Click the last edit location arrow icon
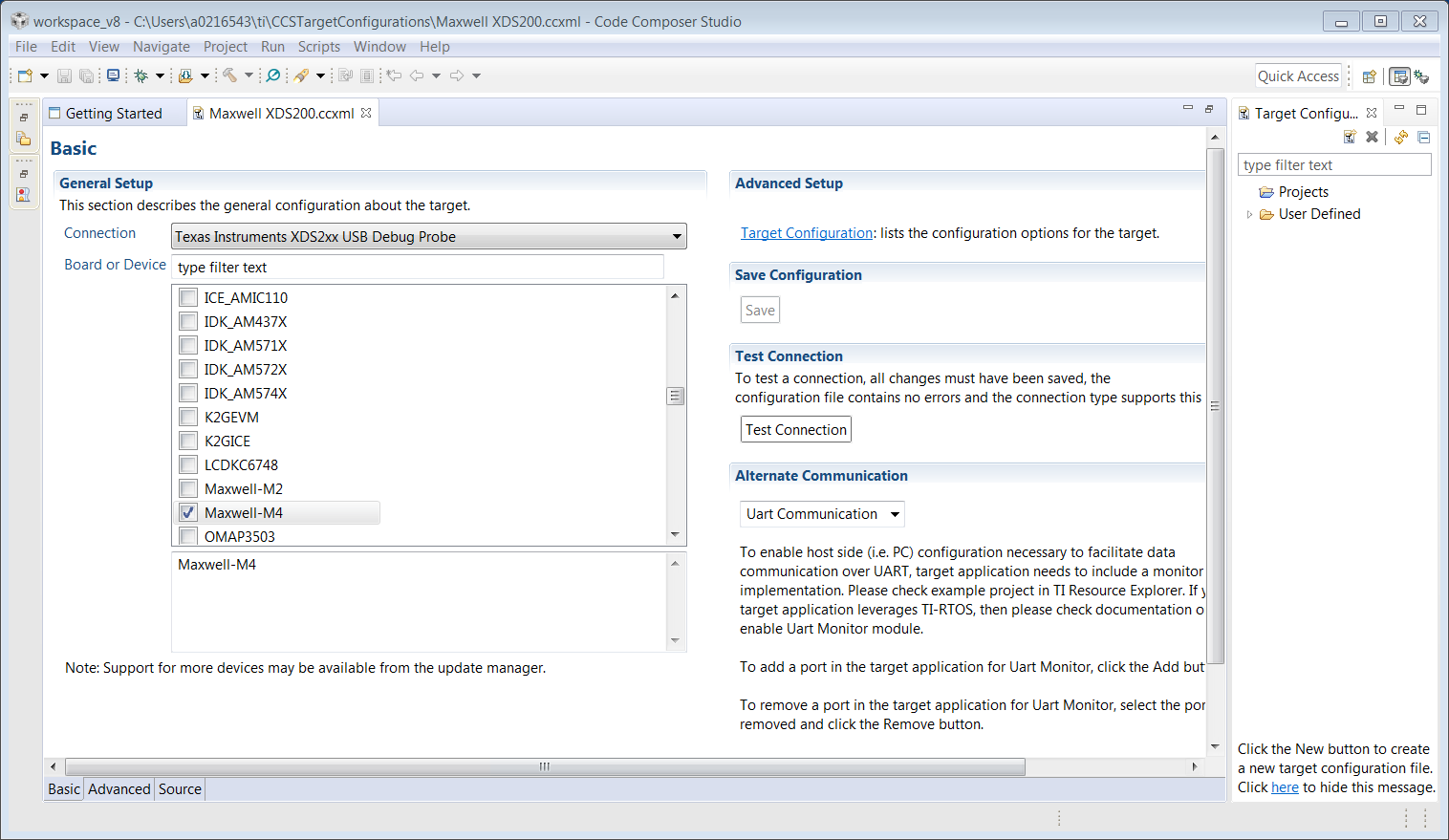 coord(394,75)
